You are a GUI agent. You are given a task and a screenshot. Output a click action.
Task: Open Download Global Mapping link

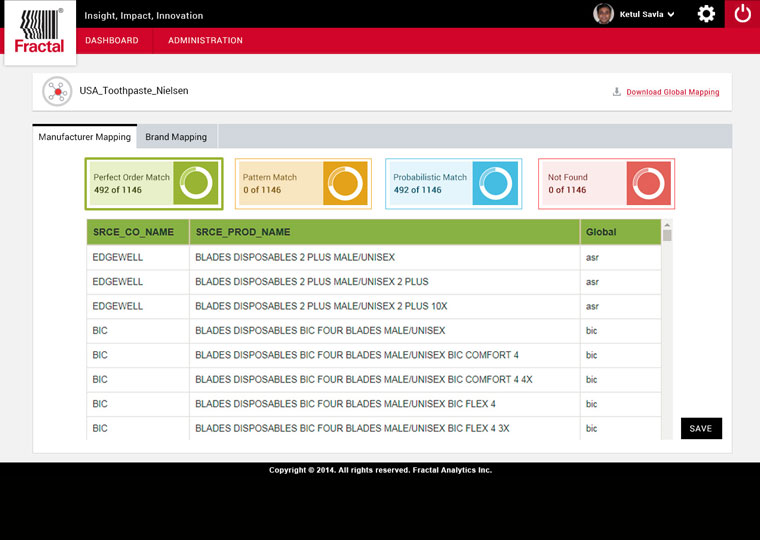click(672, 92)
